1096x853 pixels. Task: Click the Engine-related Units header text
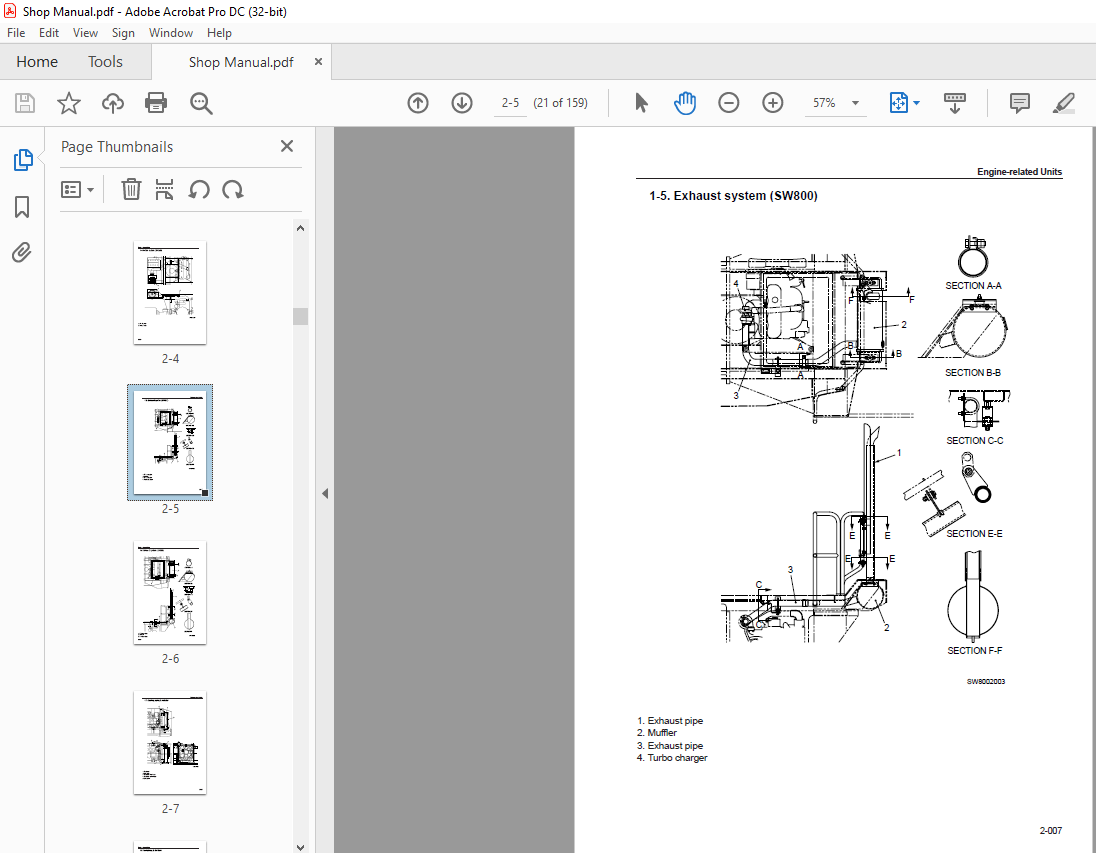tap(1019, 171)
